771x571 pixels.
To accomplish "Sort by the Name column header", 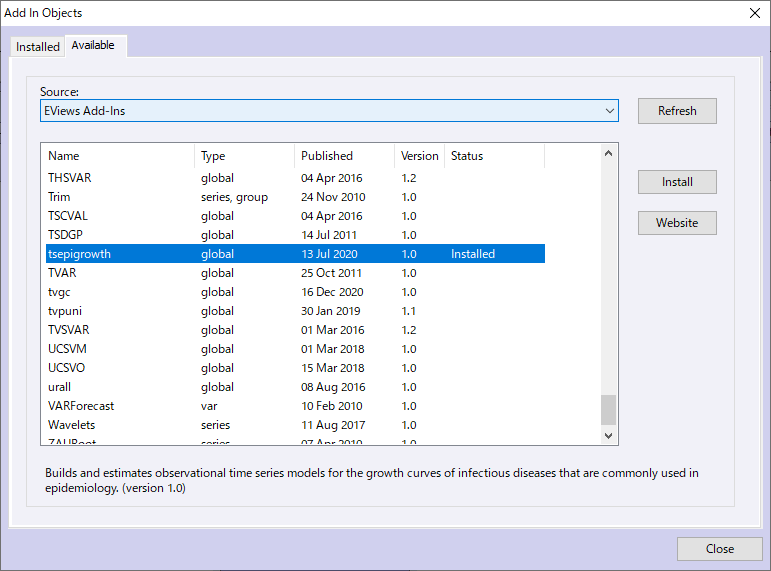I will [x=120, y=156].
